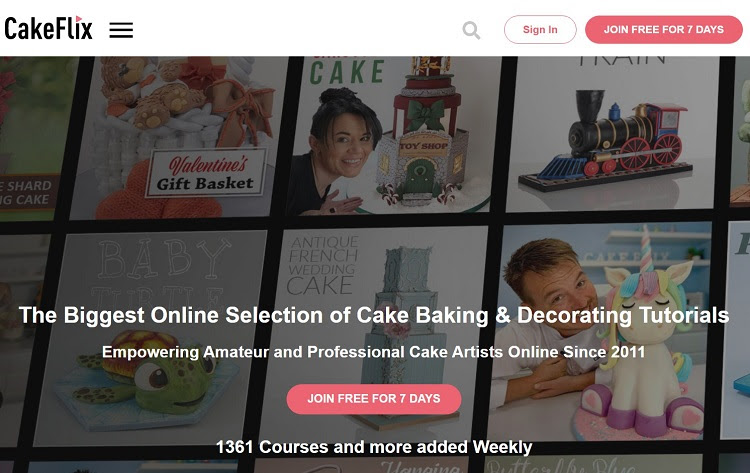
Task: Click the search magnifier icon
Action: [x=471, y=30]
